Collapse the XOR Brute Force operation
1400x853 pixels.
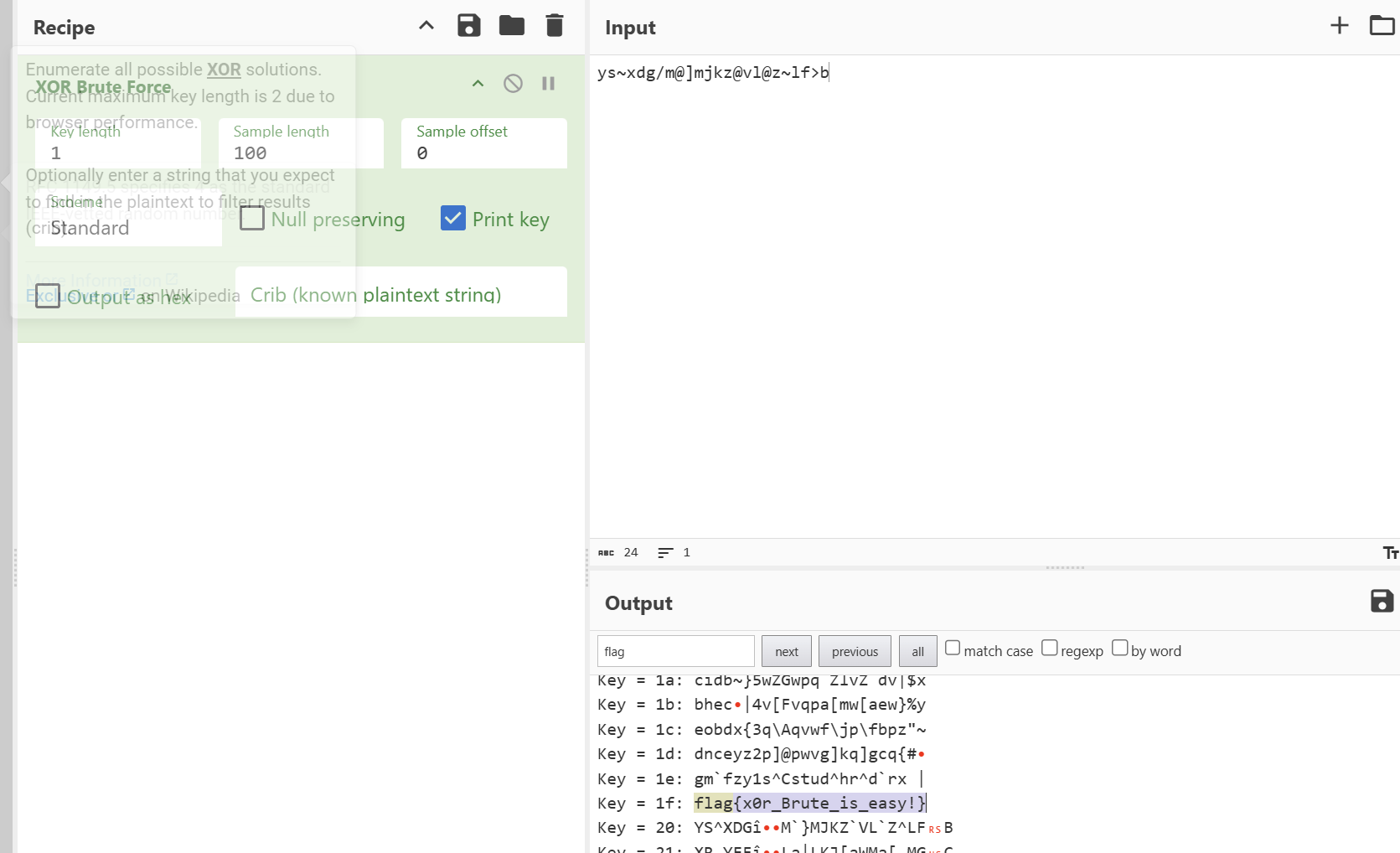coord(478,83)
